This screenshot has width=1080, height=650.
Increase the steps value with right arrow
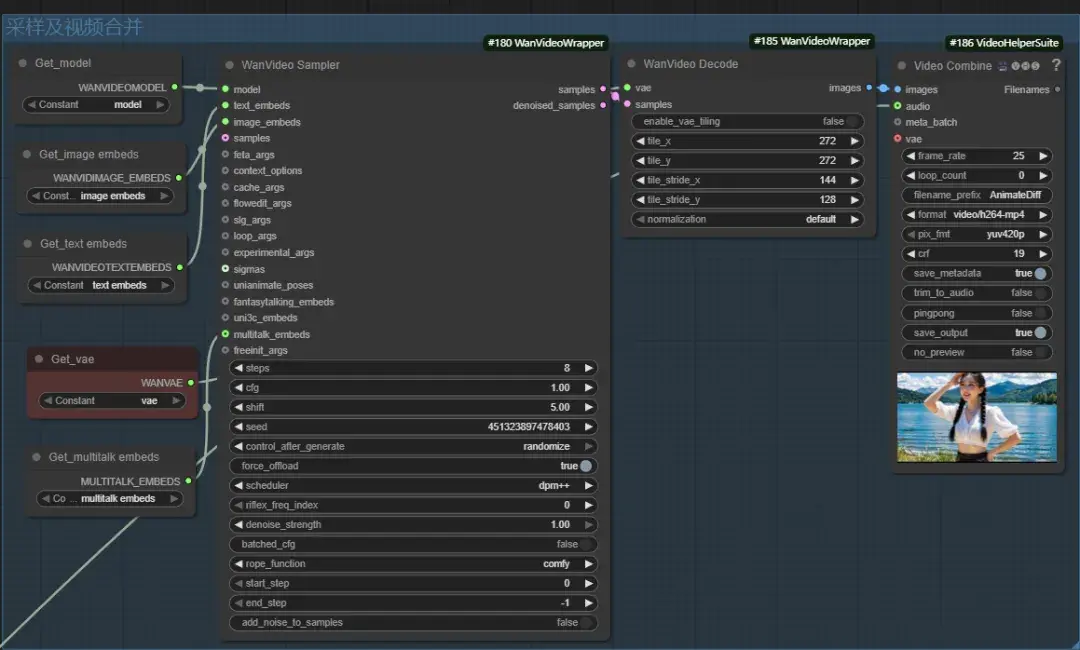589,368
